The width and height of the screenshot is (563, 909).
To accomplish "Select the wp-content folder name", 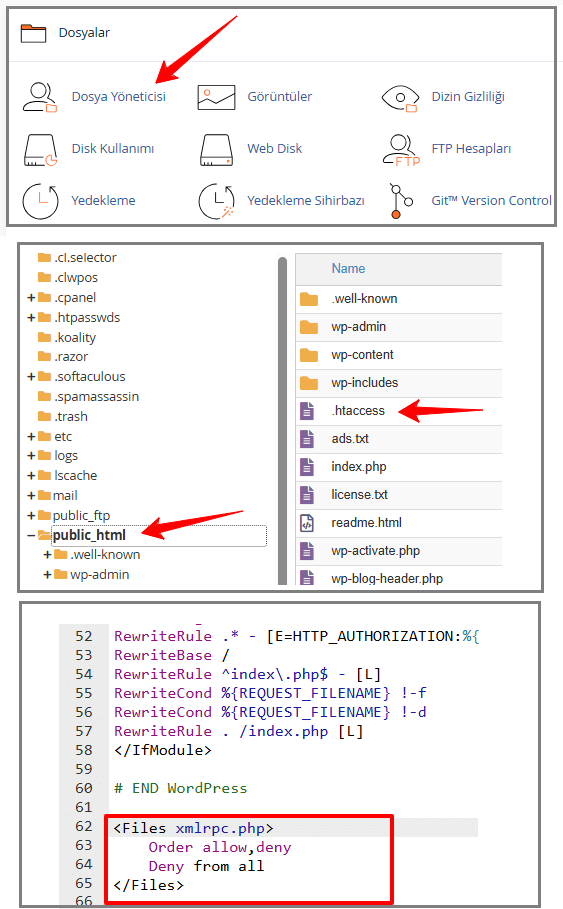I will coord(362,355).
